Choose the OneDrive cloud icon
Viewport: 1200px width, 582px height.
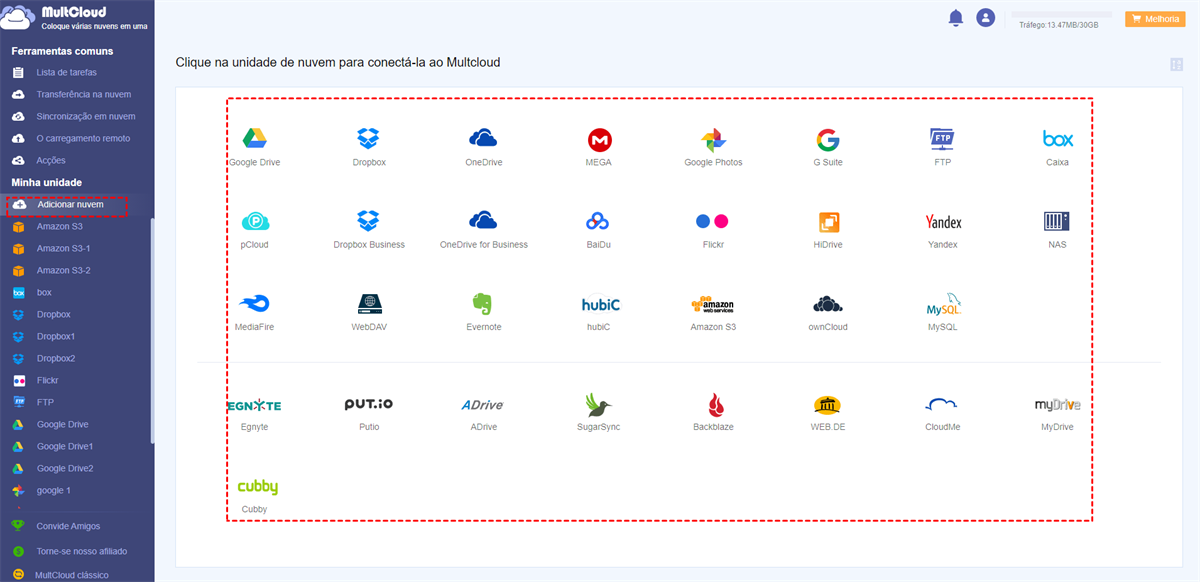tap(483, 138)
